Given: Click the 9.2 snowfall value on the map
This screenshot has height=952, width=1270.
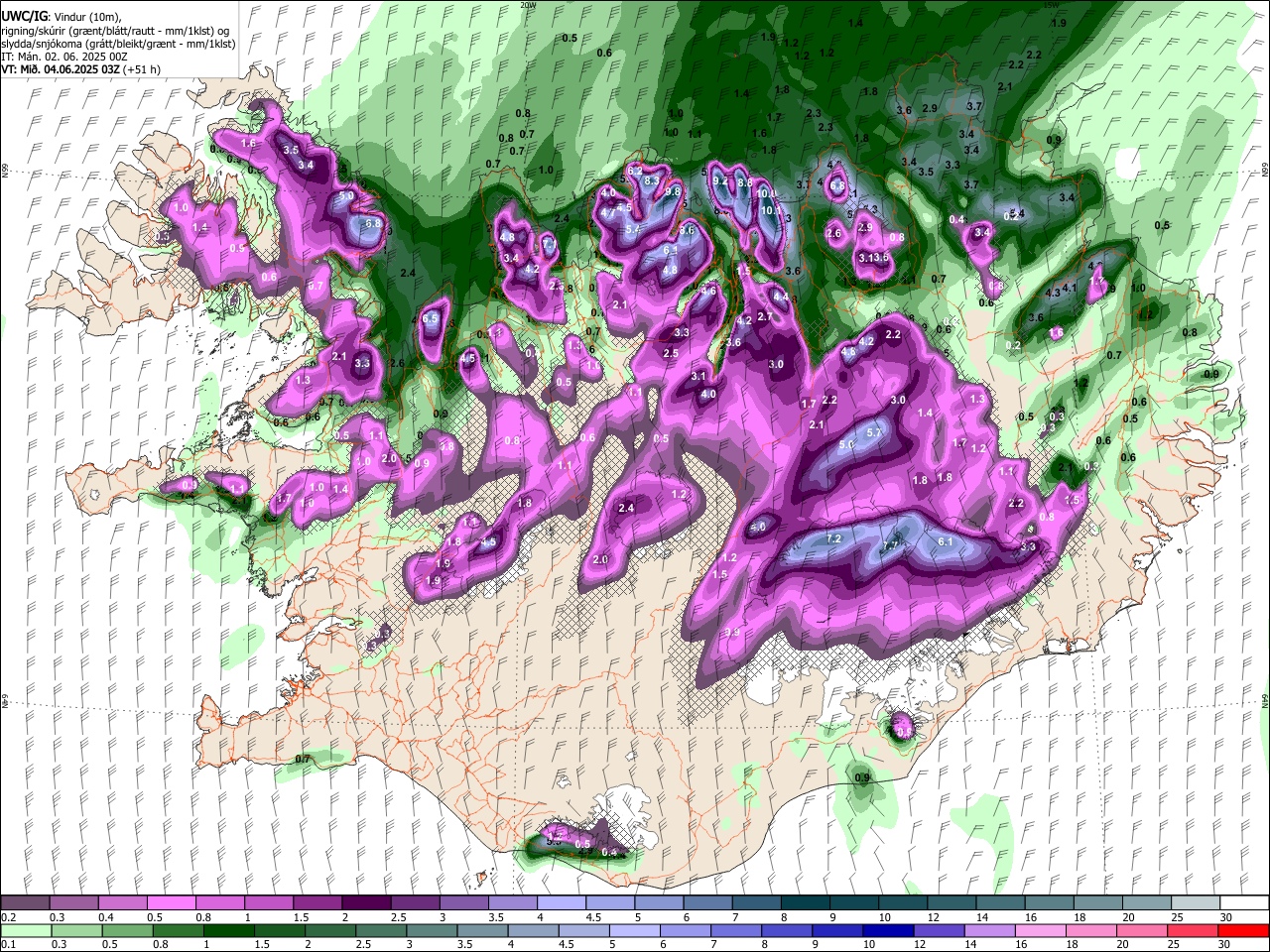Looking at the screenshot, I should tap(720, 181).
